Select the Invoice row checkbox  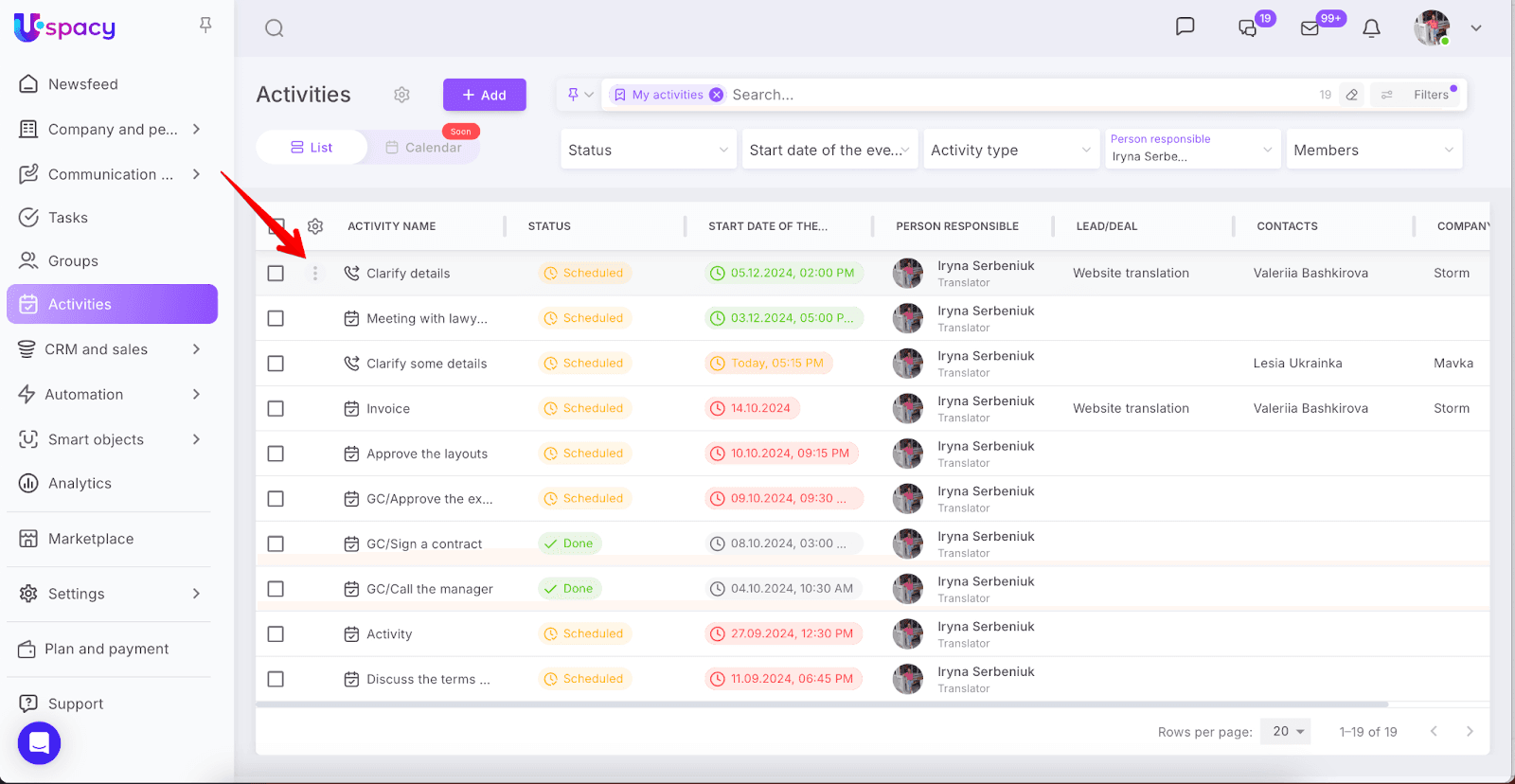click(x=276, y=409)
